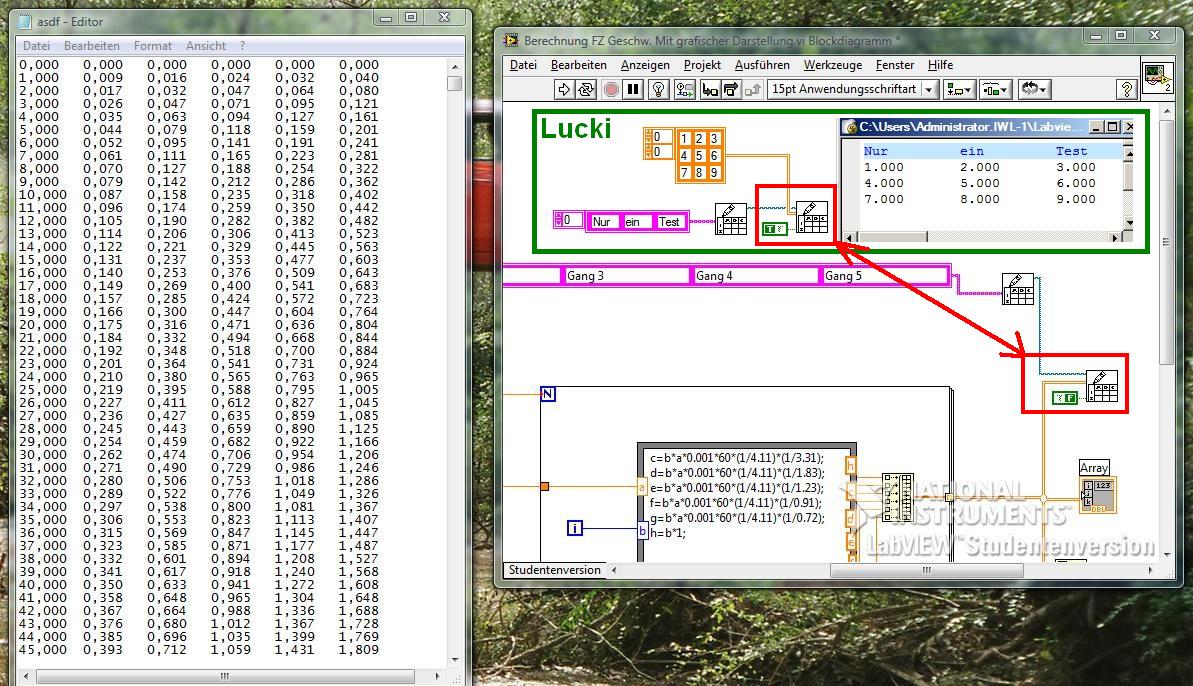Open Format menu in asdf Editor
The width and height of the screenshot is (1193, 686).
[x=153, y=46]
